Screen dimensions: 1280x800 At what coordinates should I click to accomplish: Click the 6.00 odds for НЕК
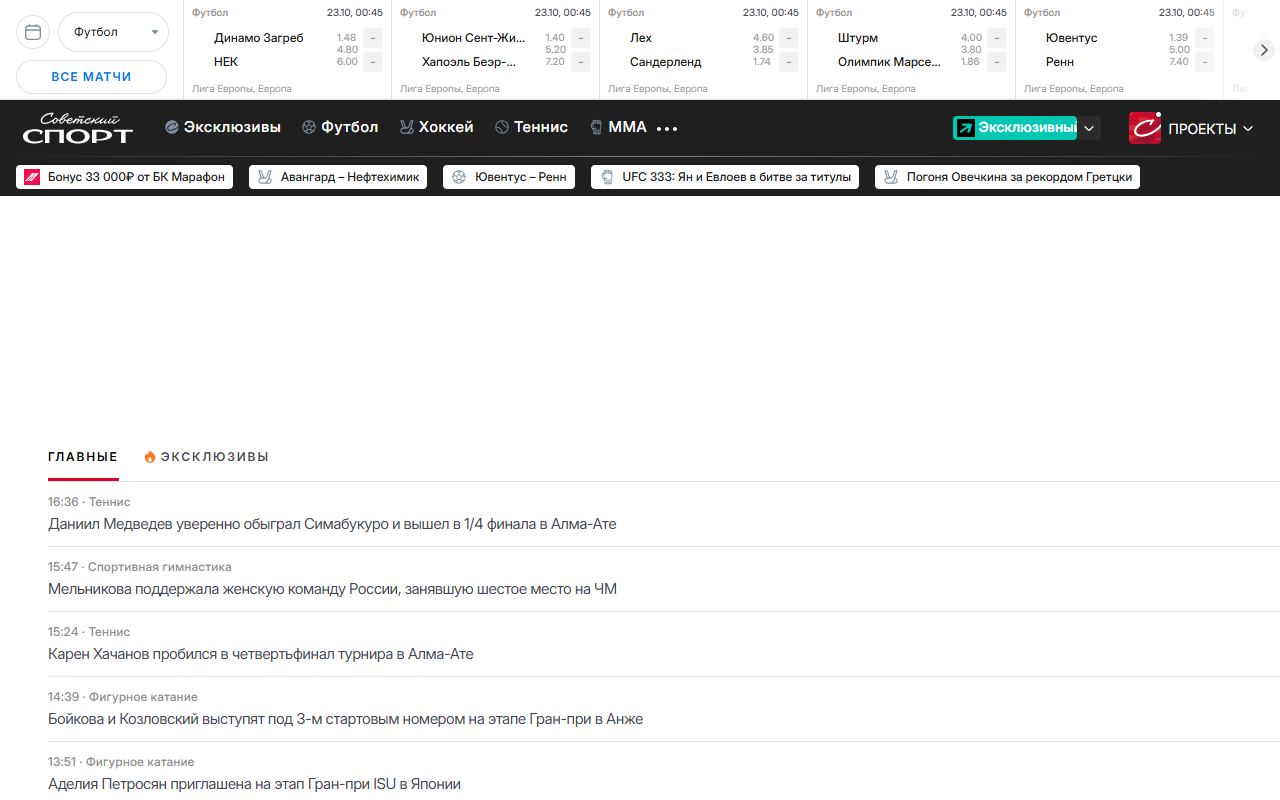click(x=347, y=62)
